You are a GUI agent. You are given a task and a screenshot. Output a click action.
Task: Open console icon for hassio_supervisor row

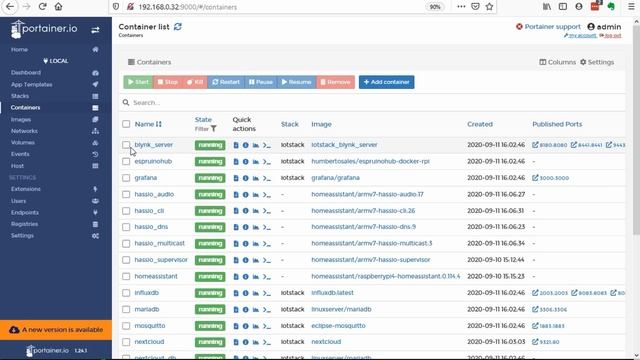267,260
